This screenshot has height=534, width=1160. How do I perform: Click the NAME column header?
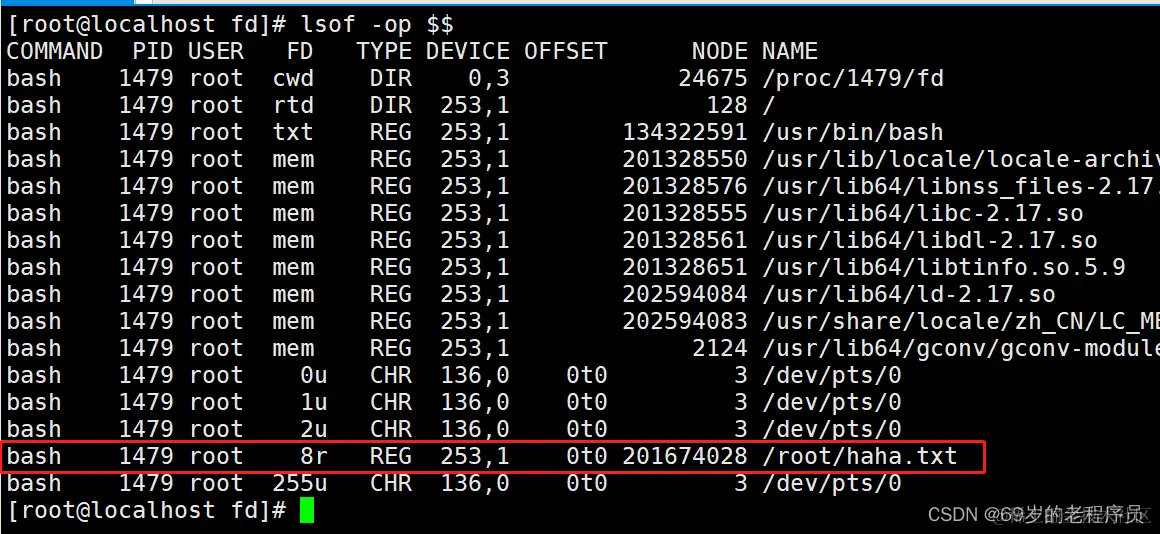[789, 51]
